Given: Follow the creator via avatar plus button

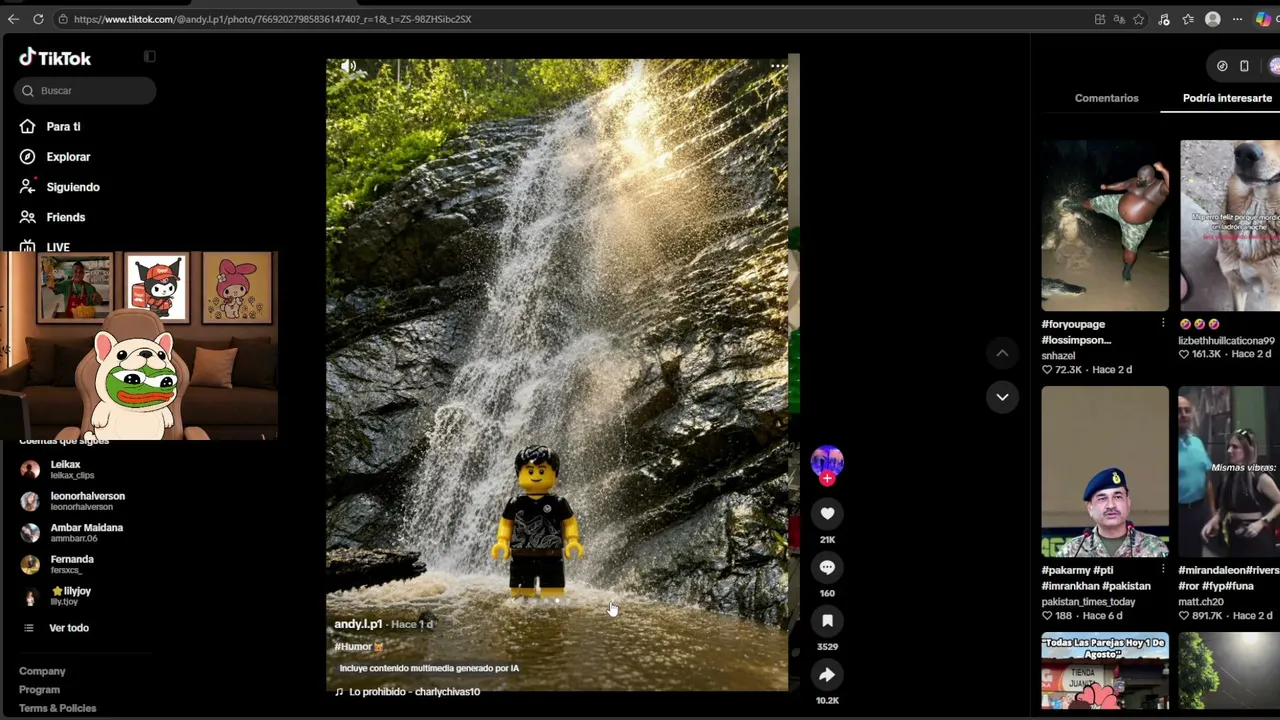Looking at the screenshot, I should click(x=827, y=478).
